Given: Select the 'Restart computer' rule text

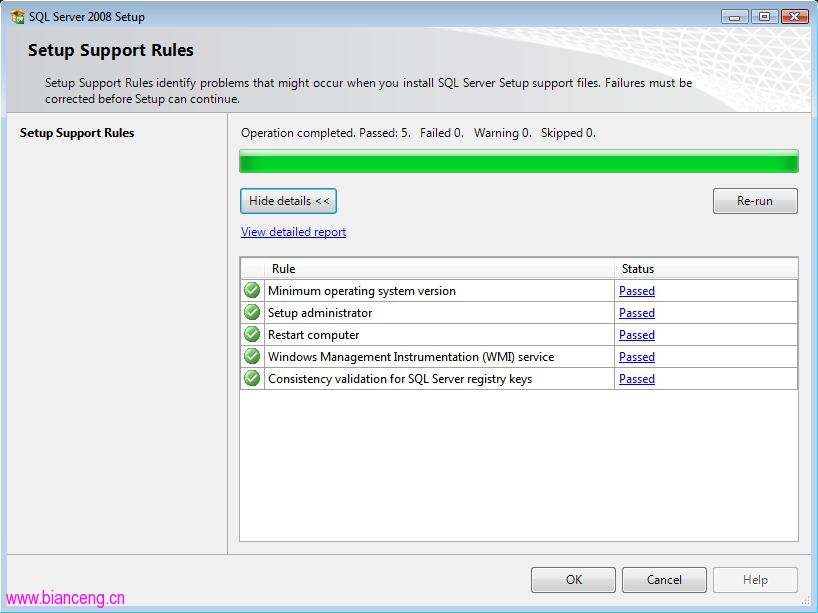Looking at the screenshot, I should [x=314, y=334].
